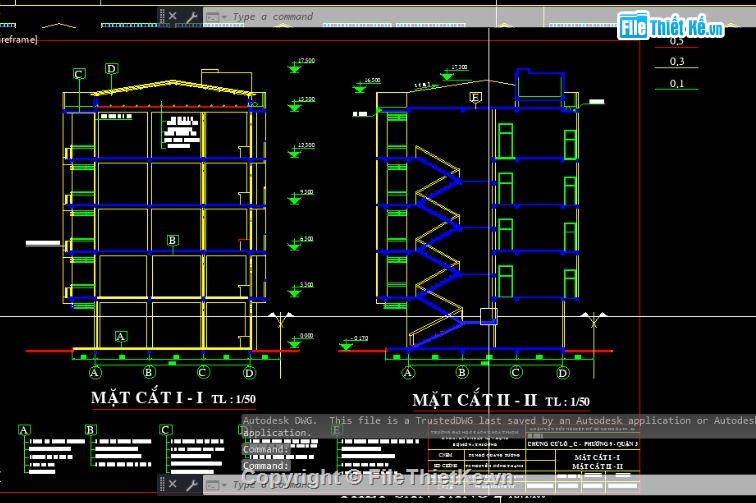Select the blue rooftop water tank outline
Screen dimensions: 756x503
click(x=540, y=84)
